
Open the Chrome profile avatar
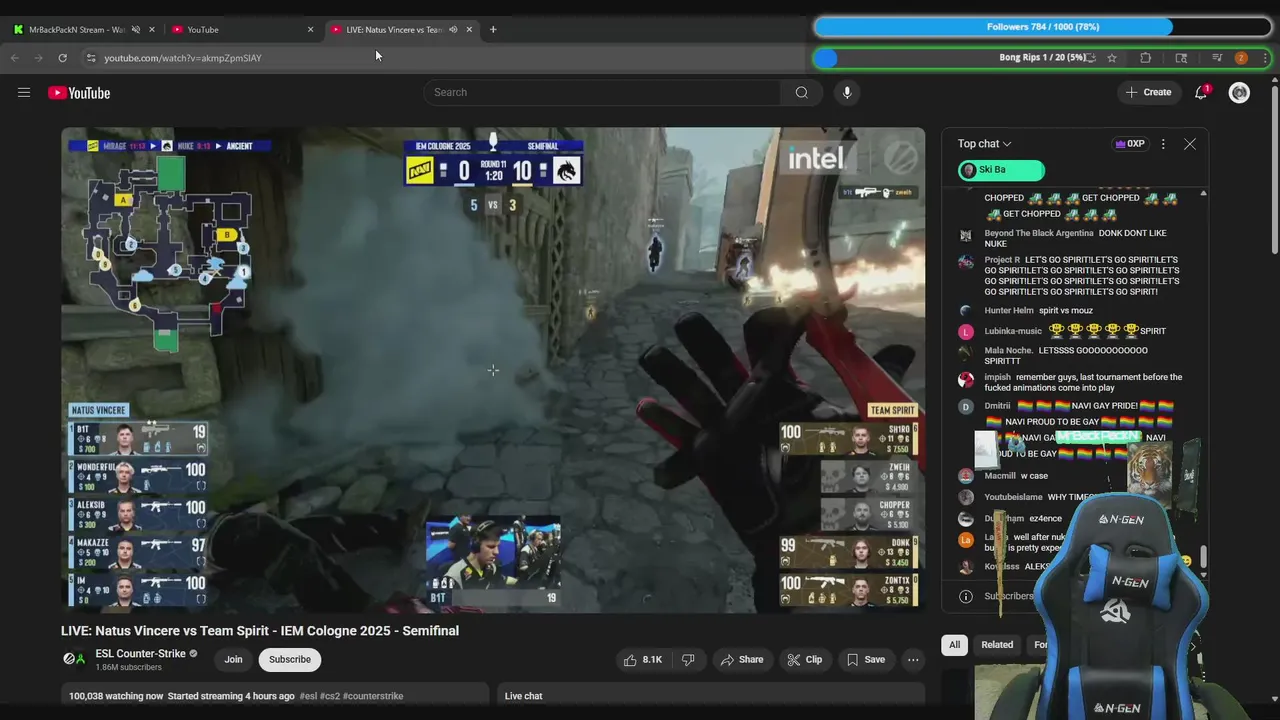pyautogui.click(x=1241, y=58)
